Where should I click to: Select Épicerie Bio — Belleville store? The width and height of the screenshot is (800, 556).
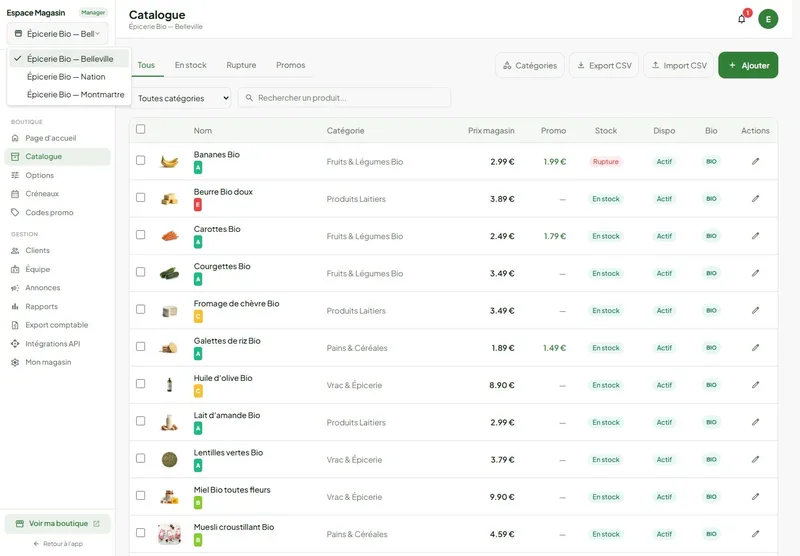tap(69, 59)
